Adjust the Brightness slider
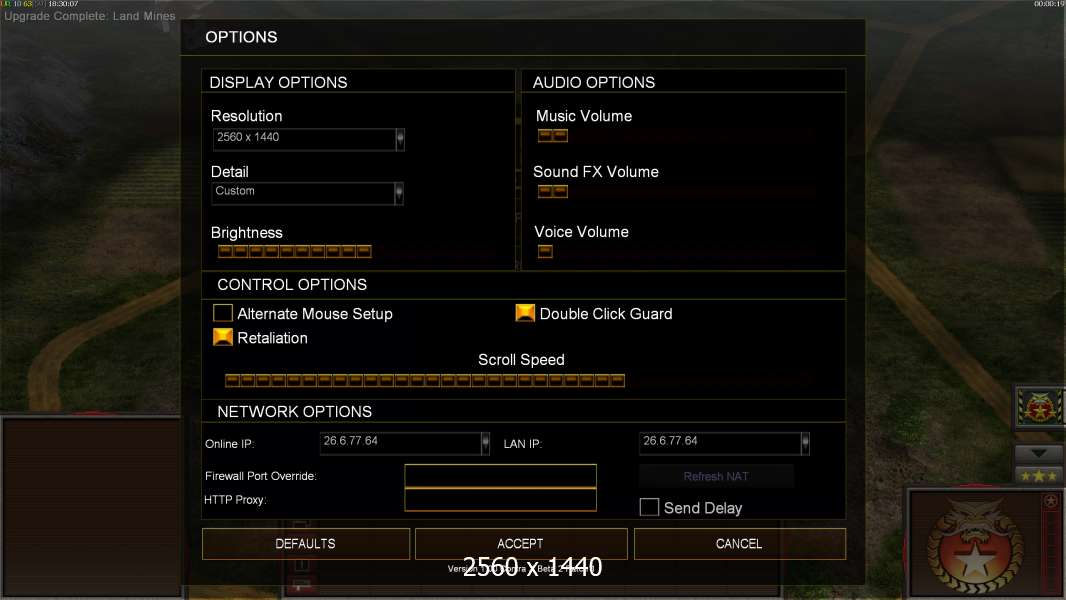1066x600 pixels. click(294, 252)
